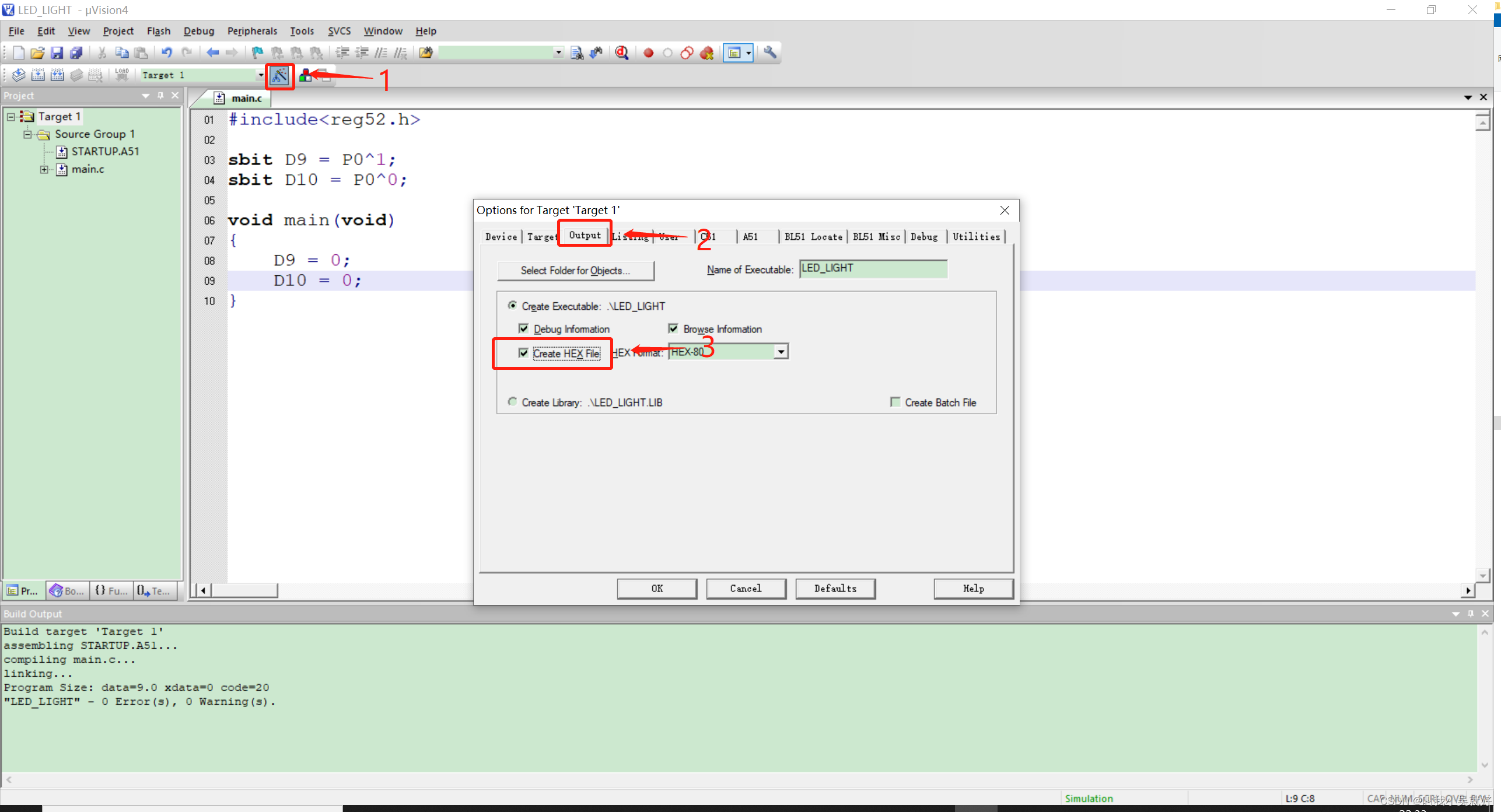This screenshot has width=1501, height=812.
Task: Click the Build target toolbar icon
Action: 38,75
